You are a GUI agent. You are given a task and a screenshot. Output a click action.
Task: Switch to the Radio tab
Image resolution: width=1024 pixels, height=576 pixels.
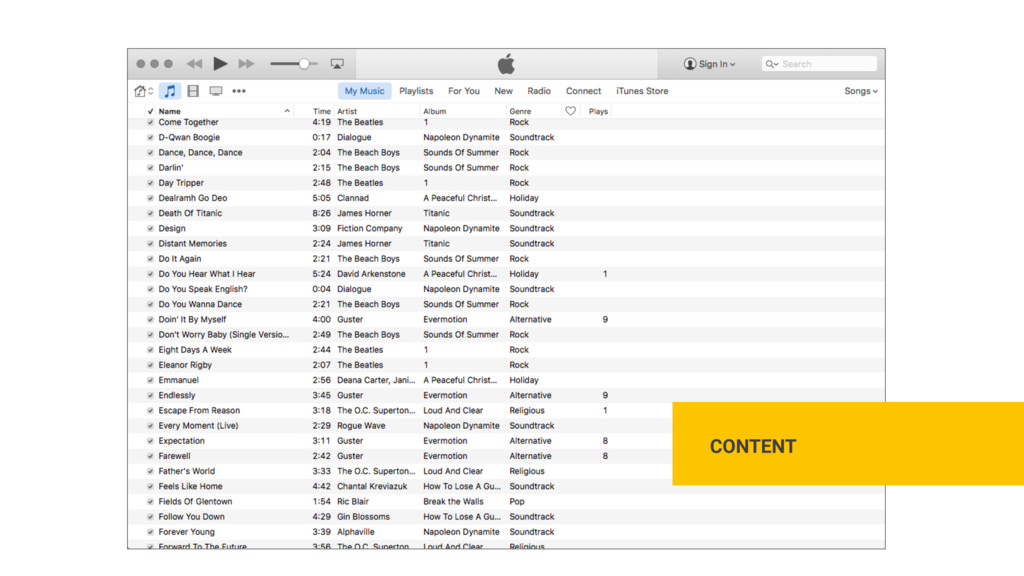point(539,91)
